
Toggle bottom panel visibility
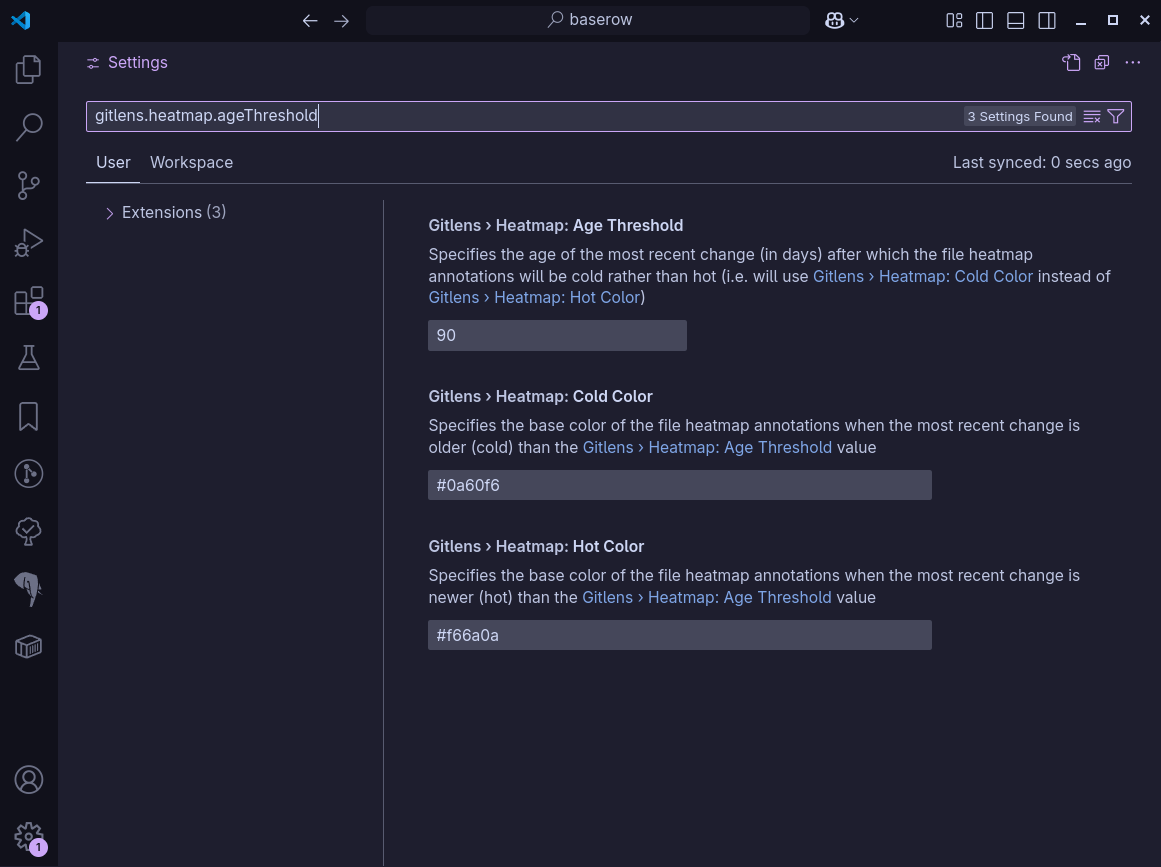pos(1015,21)
